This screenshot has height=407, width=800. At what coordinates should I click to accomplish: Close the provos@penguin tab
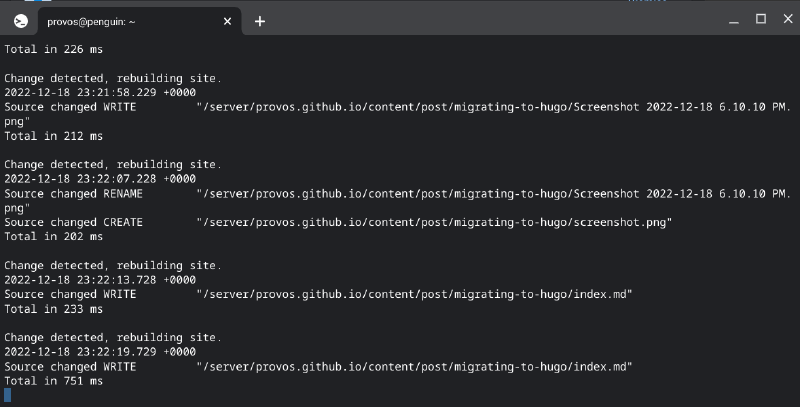tap(228, 21)
